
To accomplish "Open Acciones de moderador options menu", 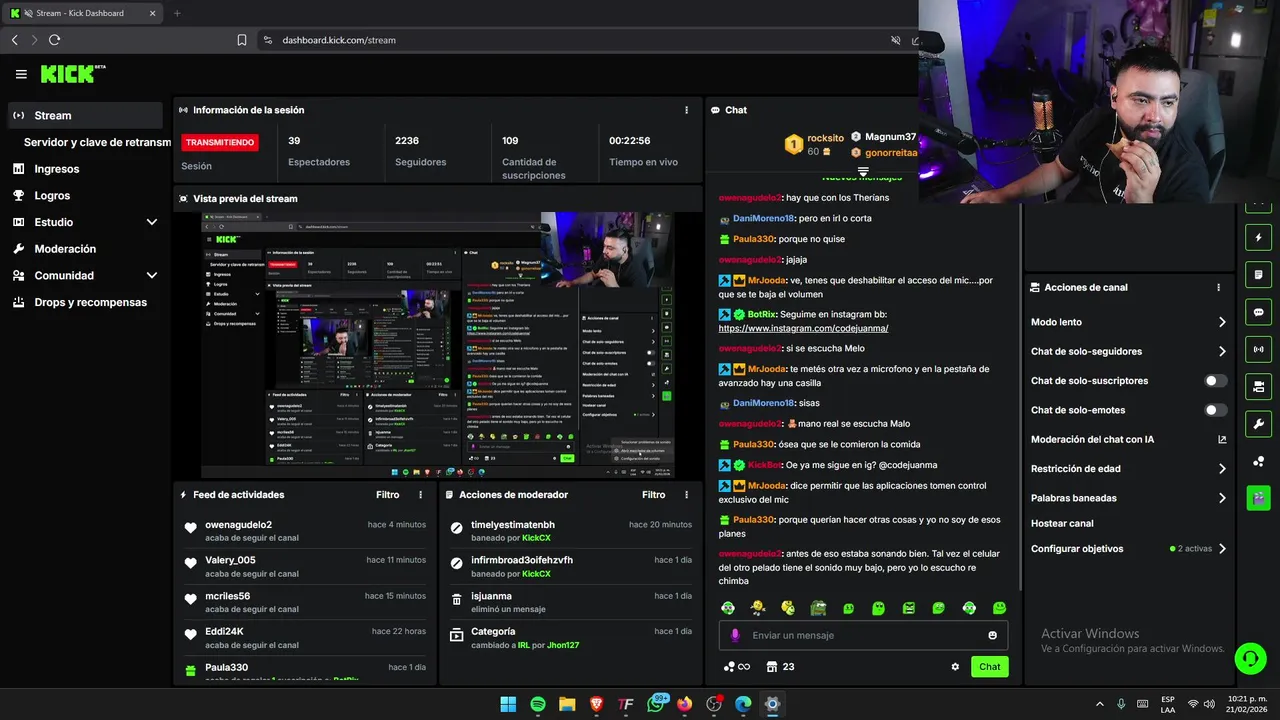I will (x=686, y=495).
